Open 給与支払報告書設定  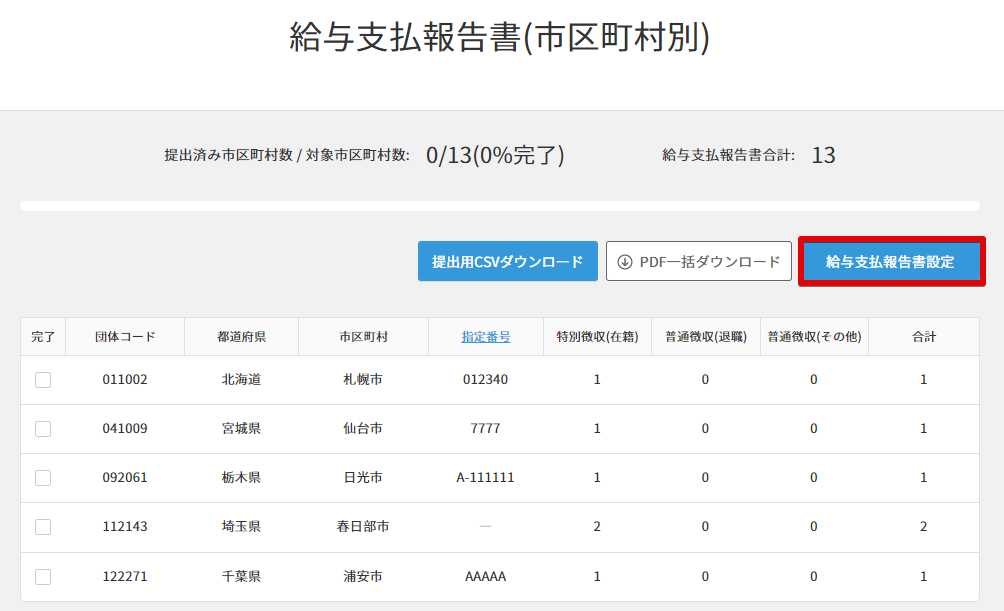[x=890, y=262]
